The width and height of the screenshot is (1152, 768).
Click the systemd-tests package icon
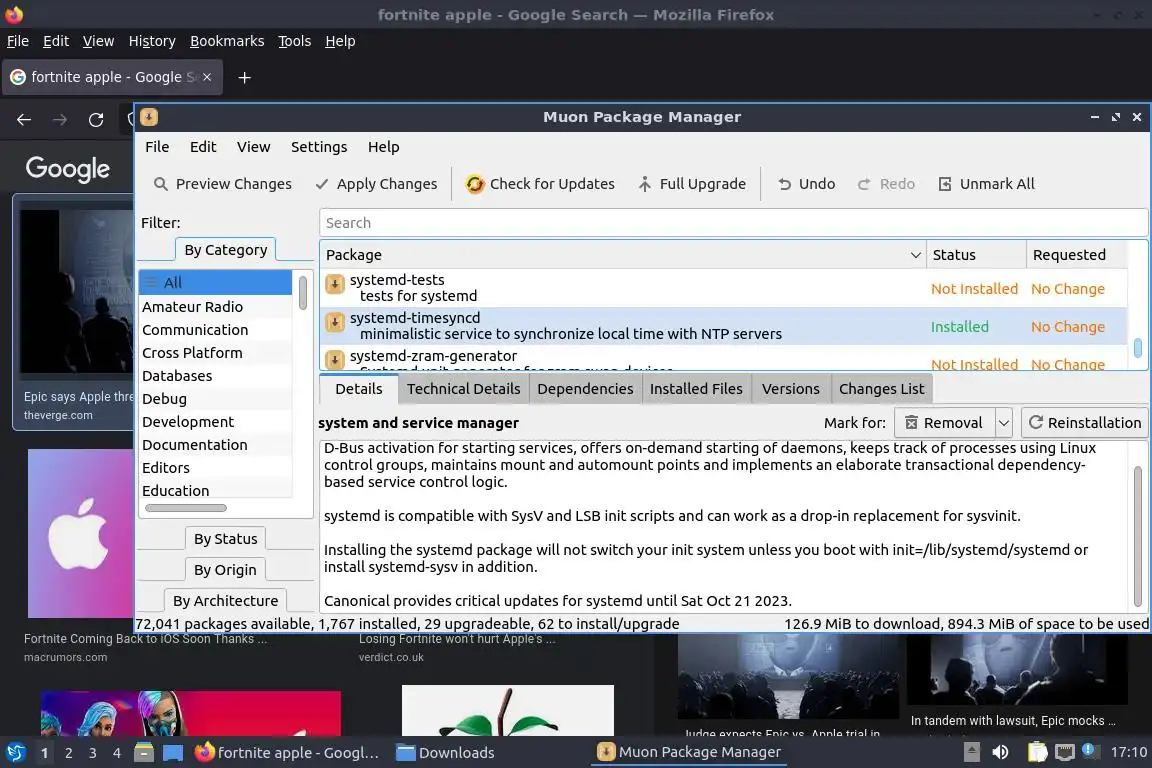[335, 284]
